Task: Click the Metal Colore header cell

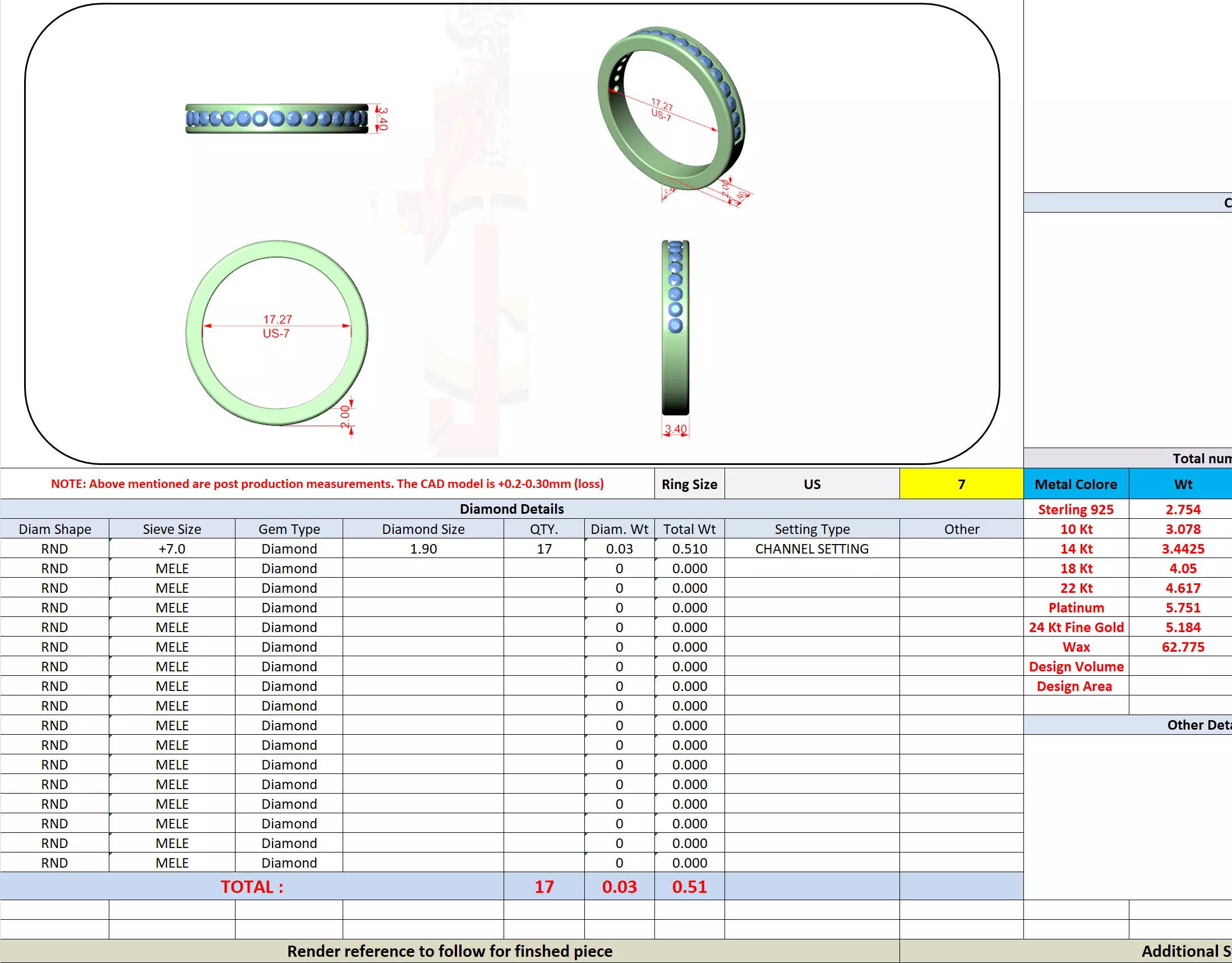Action: pyautogui.click(x=1075, y=484)
